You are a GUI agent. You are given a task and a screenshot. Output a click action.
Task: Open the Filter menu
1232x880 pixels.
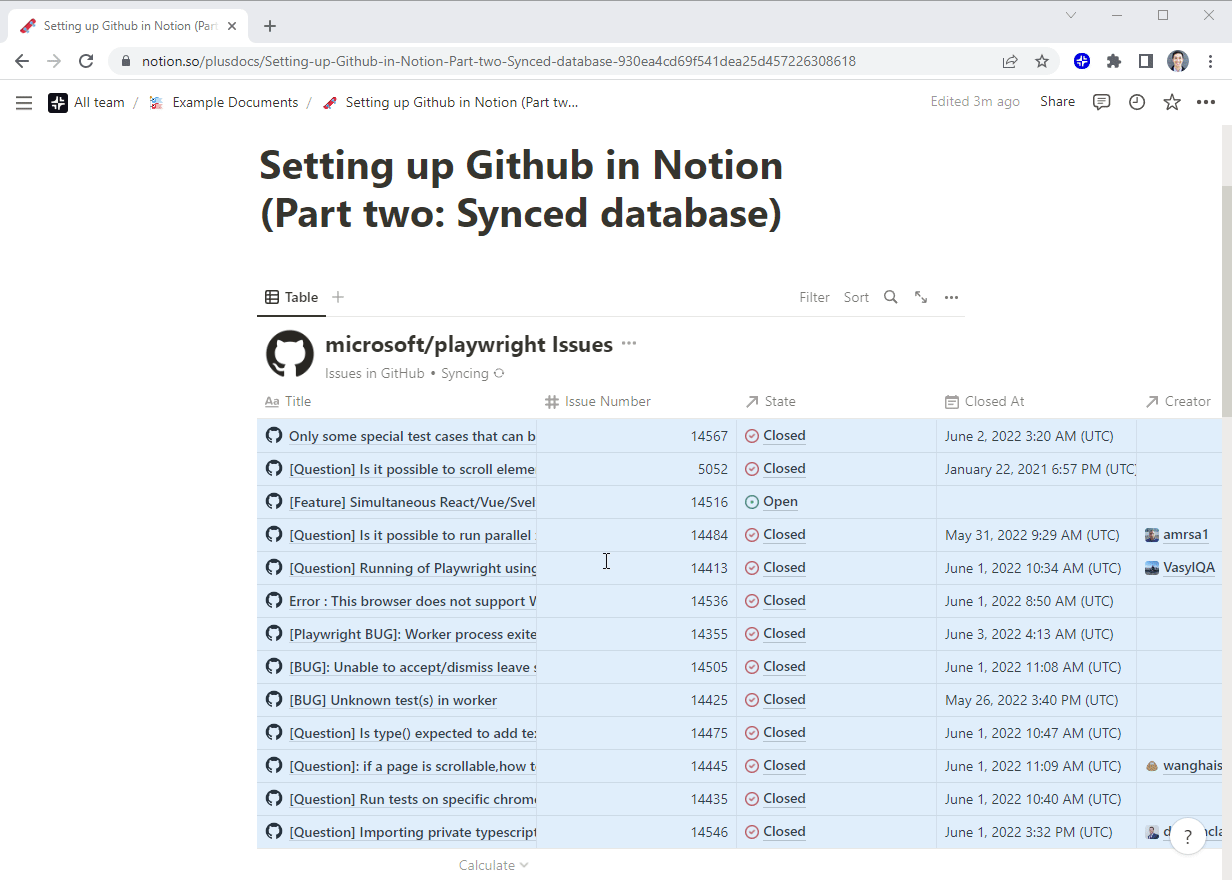[x=814, y=297]
